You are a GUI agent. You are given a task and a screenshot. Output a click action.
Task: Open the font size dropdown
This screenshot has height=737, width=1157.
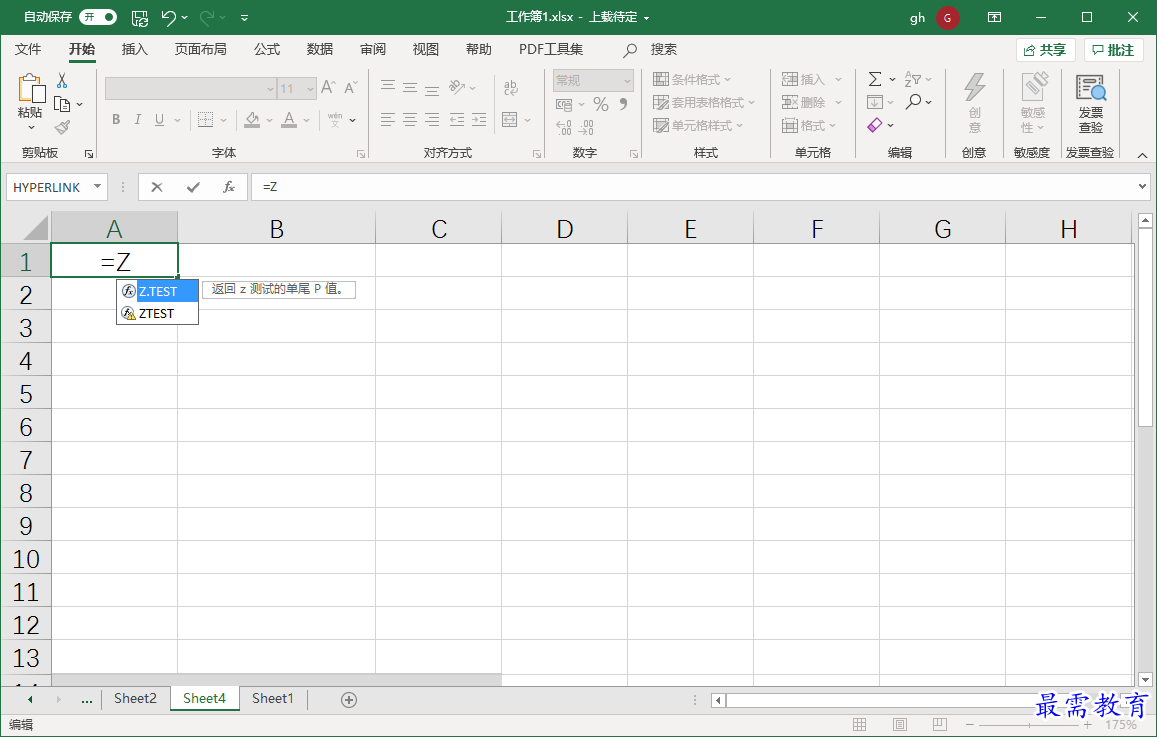coord(311,89)
